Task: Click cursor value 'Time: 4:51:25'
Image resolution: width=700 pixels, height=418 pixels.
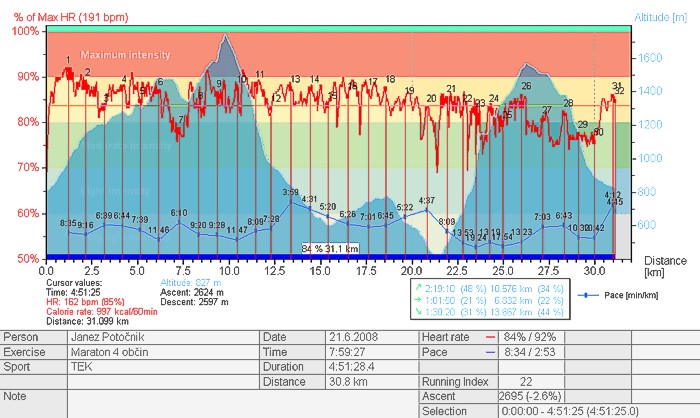Action: coord(73,293)
